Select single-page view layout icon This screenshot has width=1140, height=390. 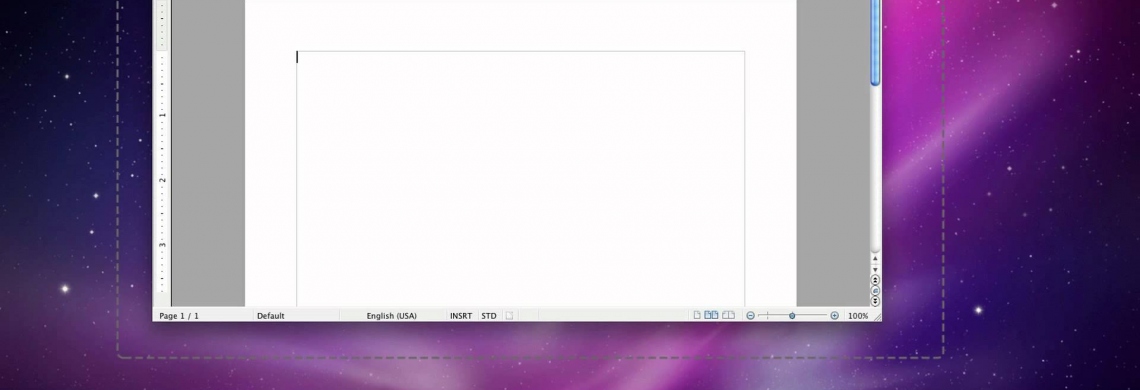coord(697,316)
